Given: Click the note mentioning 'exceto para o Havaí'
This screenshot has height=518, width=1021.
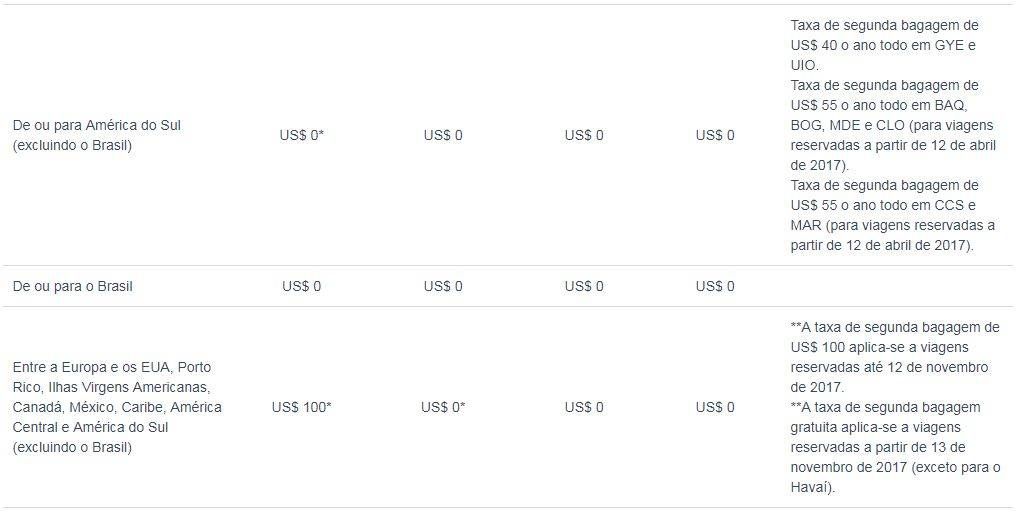Looking at the screenshot, I should click(x=895, y=448).
